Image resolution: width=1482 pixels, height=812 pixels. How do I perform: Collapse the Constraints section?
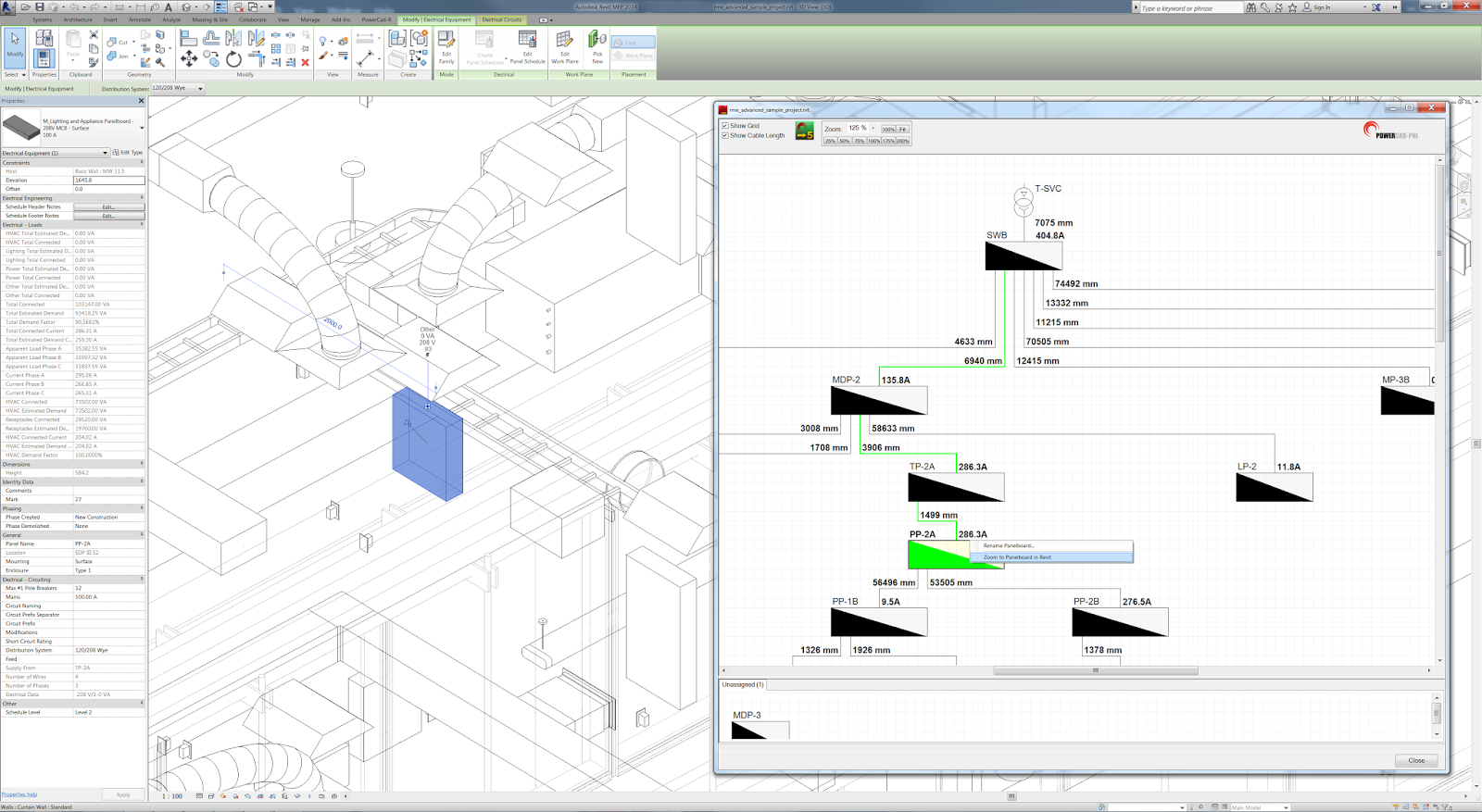[x=142, y=162]
